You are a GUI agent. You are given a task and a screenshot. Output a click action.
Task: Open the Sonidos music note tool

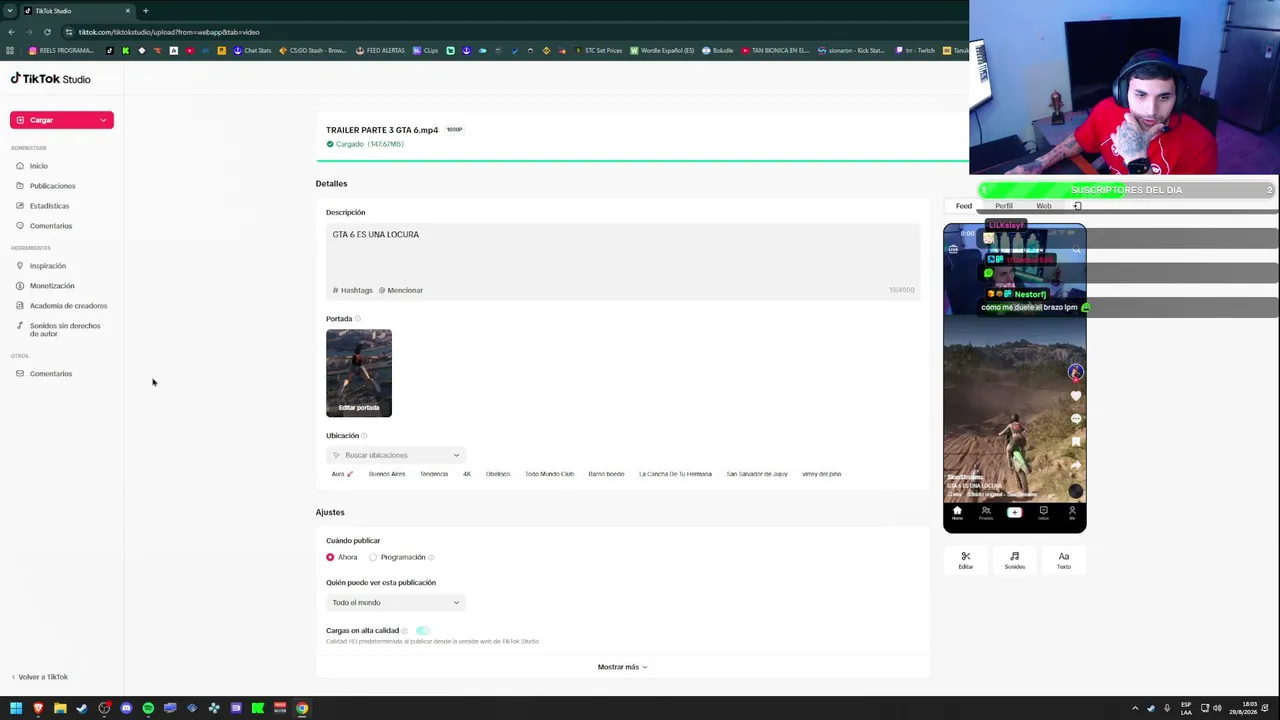(x=1014, y=560)
